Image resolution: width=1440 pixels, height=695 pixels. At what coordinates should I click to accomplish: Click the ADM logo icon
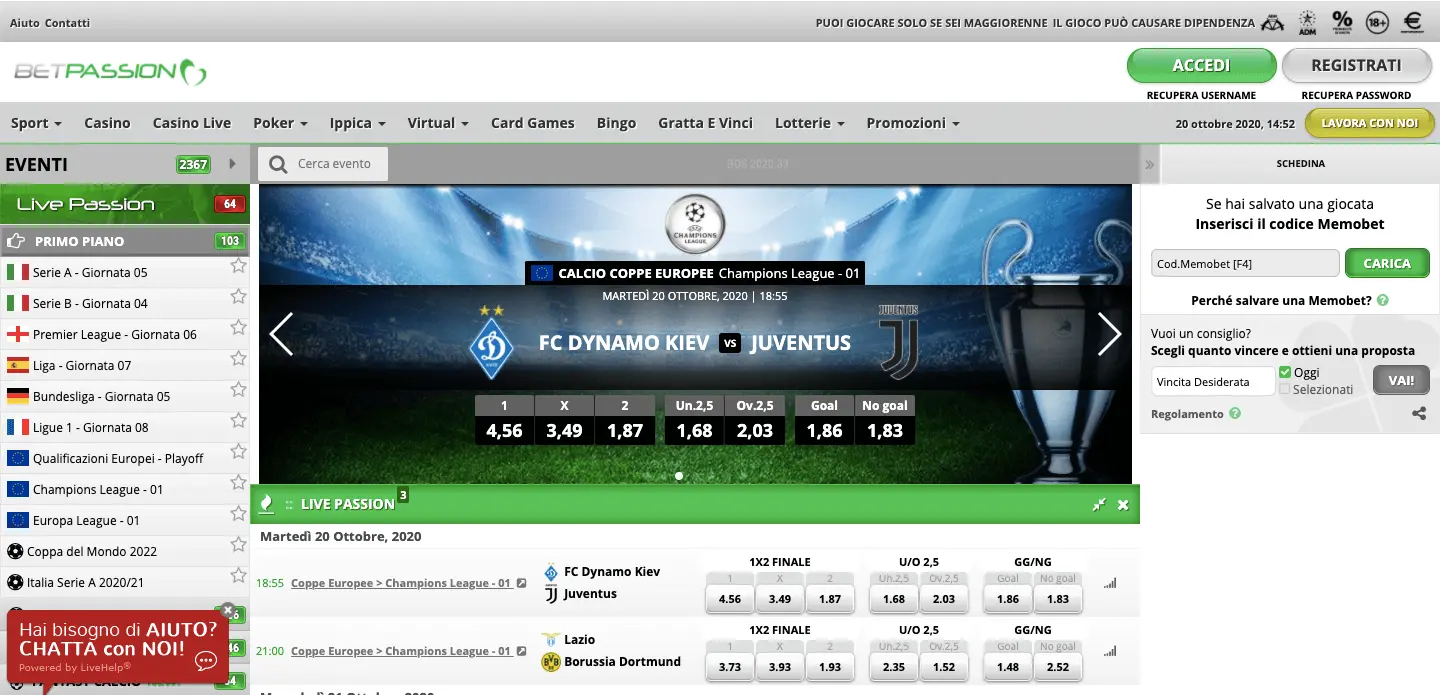coord(1307,22)
